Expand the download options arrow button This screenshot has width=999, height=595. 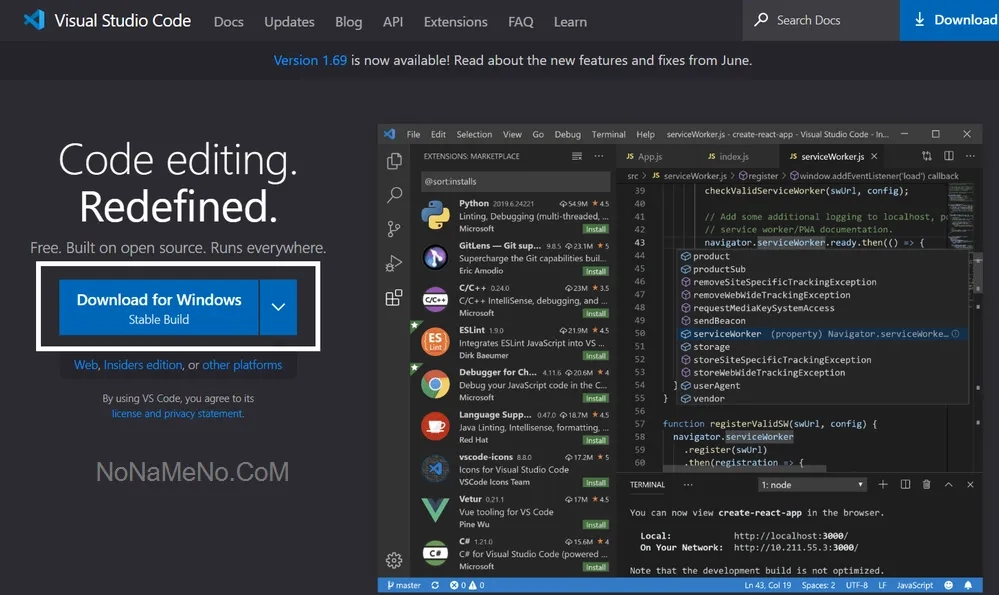279,308
